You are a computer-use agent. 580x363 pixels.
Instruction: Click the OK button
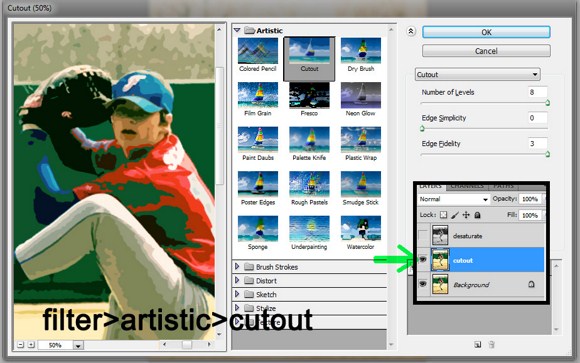(x=486, y=32)
